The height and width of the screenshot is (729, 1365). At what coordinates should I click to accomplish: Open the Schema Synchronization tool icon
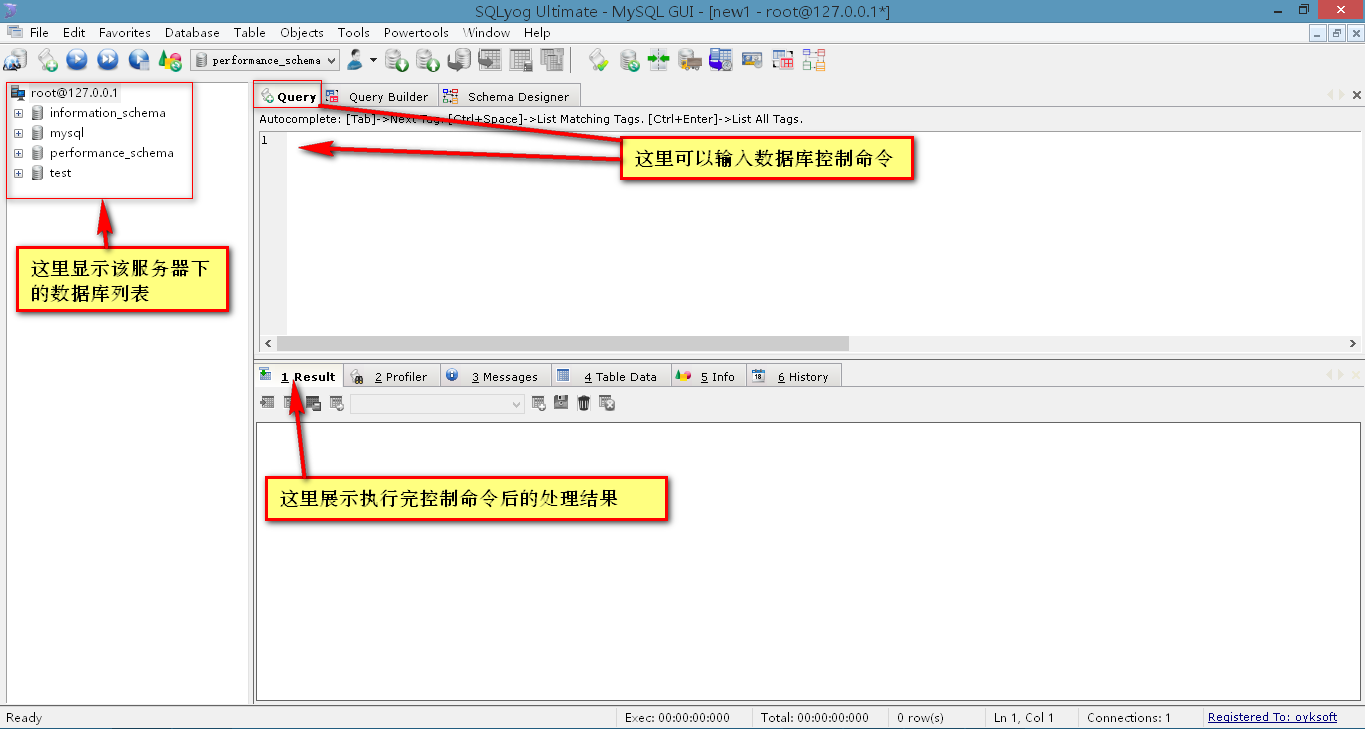point(659,60)
